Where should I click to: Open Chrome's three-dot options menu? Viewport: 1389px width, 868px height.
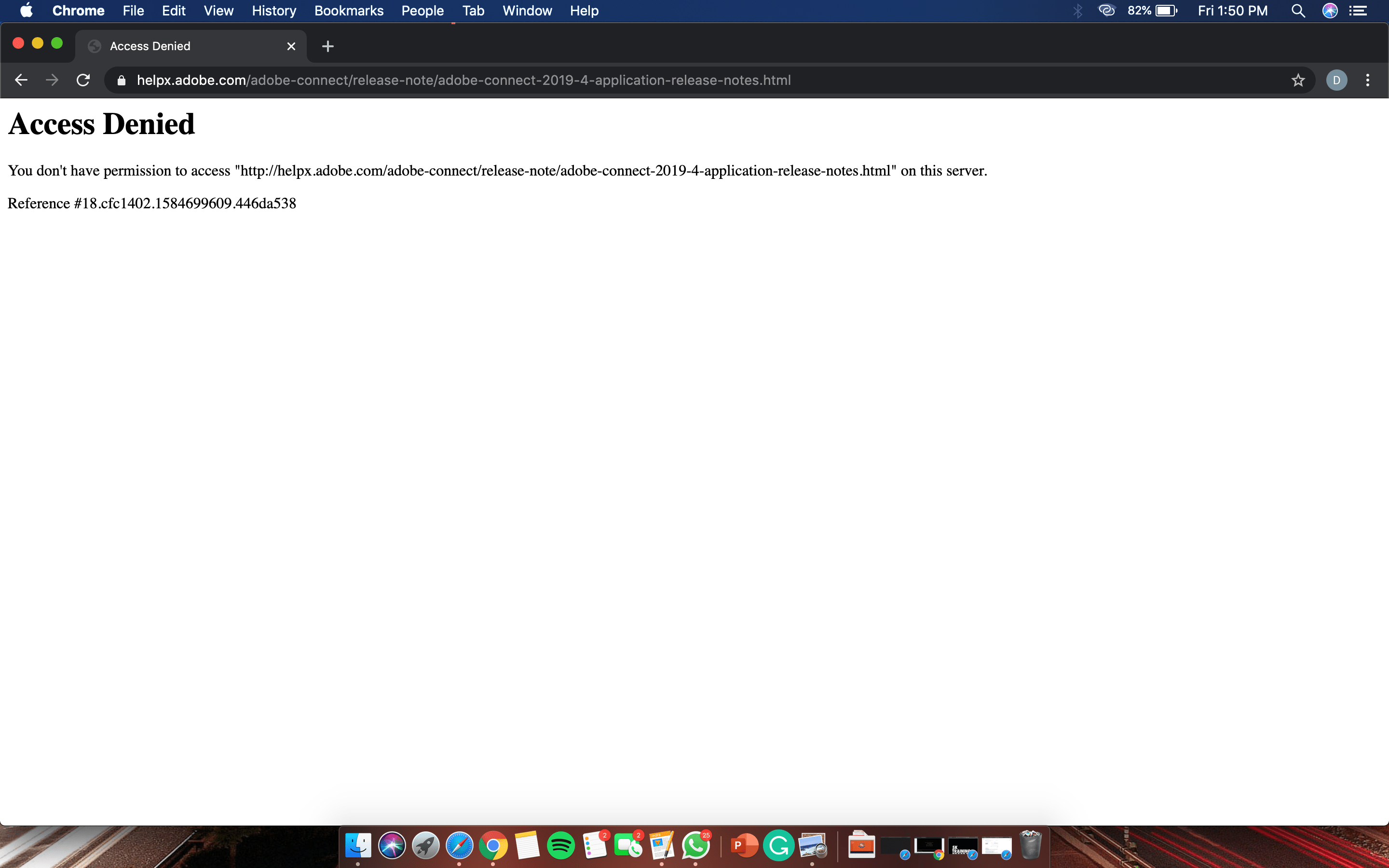pos(1368,80)
